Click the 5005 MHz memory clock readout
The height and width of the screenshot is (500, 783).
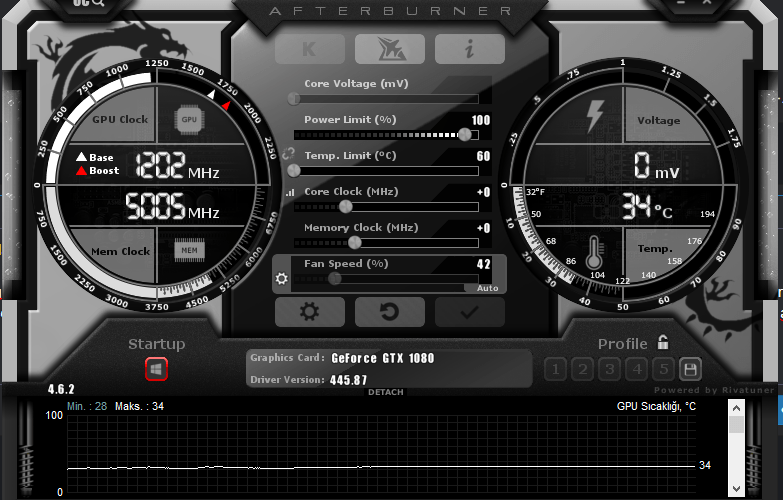tap(172, 206)
